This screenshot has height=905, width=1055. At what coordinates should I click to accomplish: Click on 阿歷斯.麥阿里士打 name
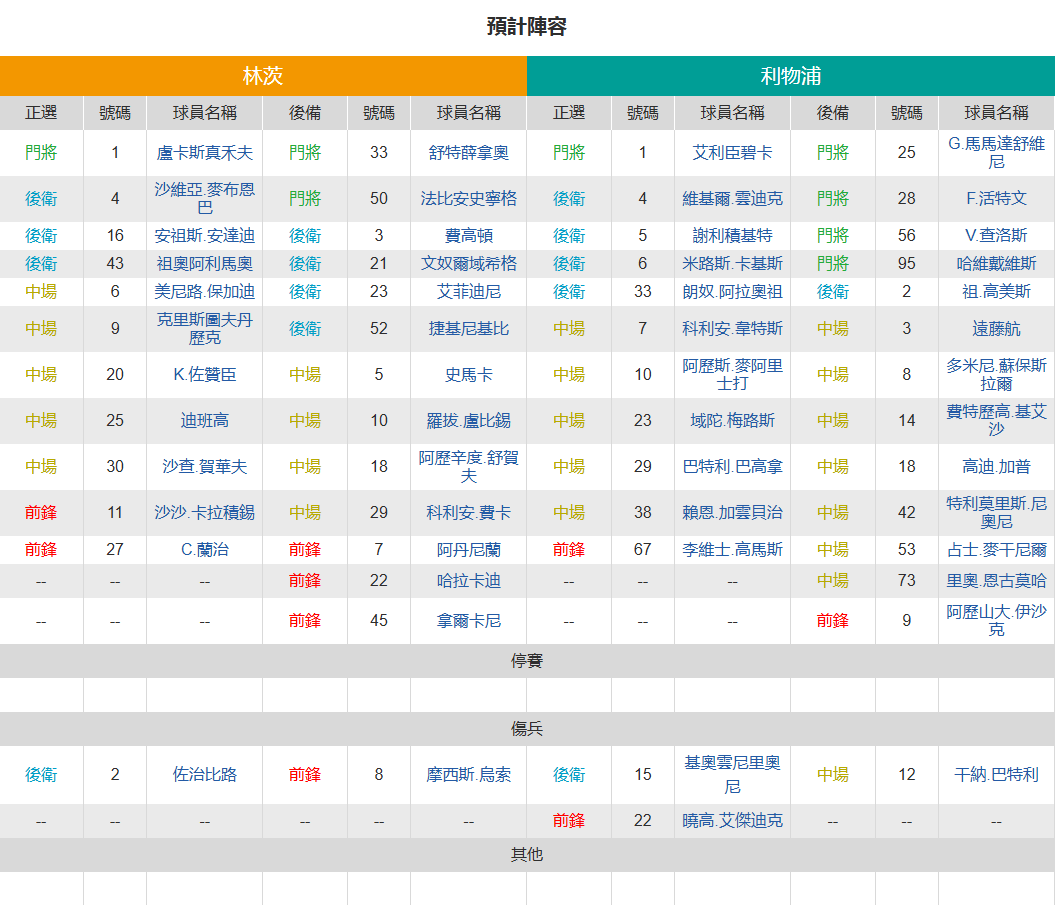pos(732,374)
